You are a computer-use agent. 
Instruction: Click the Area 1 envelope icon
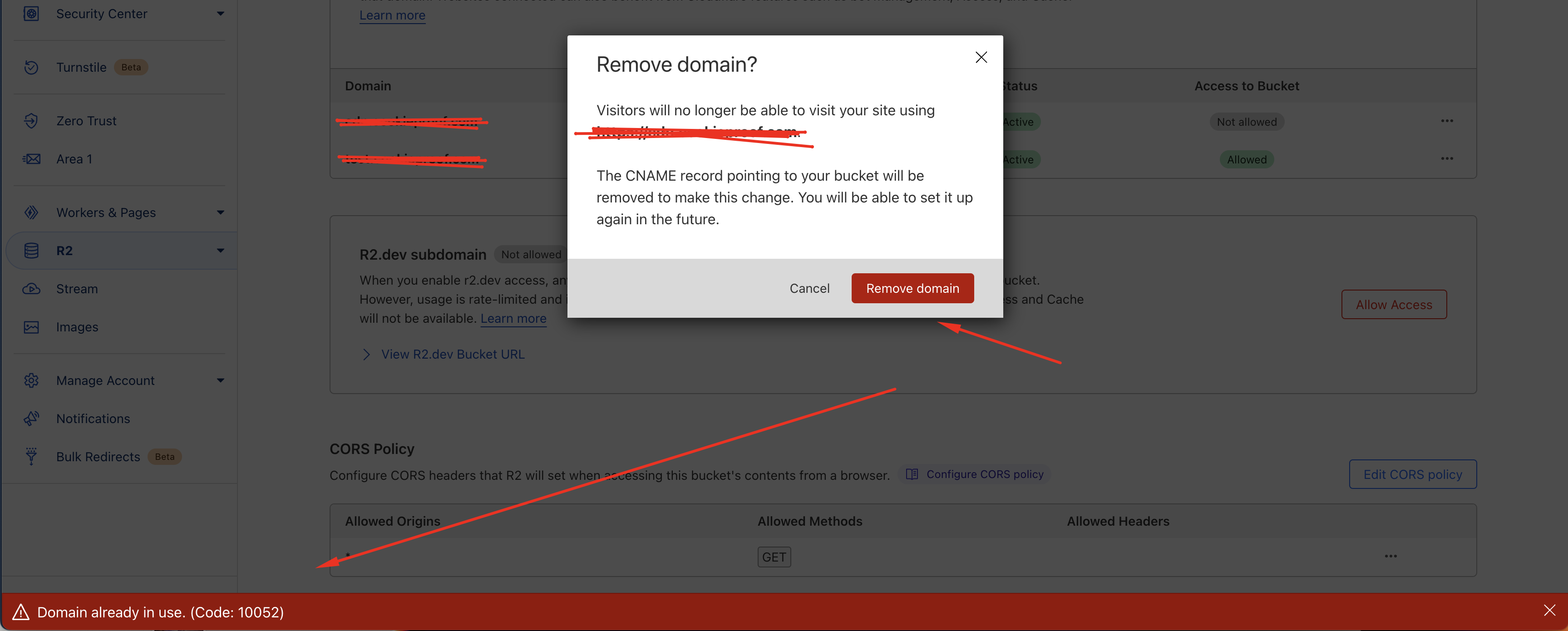coord(31,159)
